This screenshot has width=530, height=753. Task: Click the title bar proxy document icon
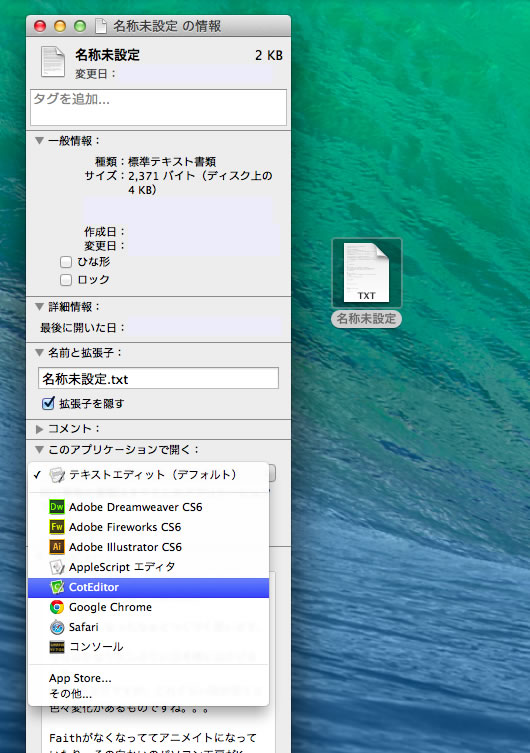click(100, 25)
